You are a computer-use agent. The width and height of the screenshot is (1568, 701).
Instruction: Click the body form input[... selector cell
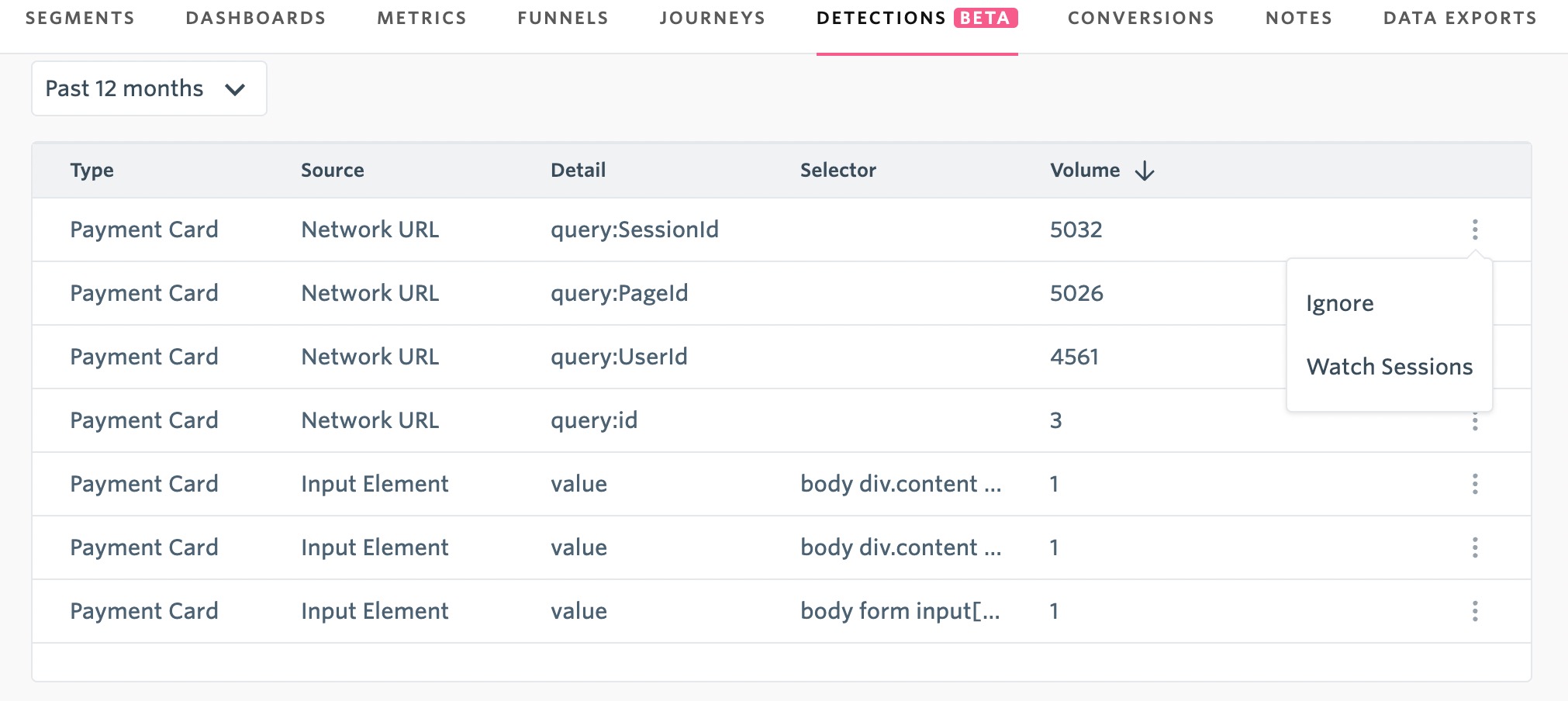[900, 611]
